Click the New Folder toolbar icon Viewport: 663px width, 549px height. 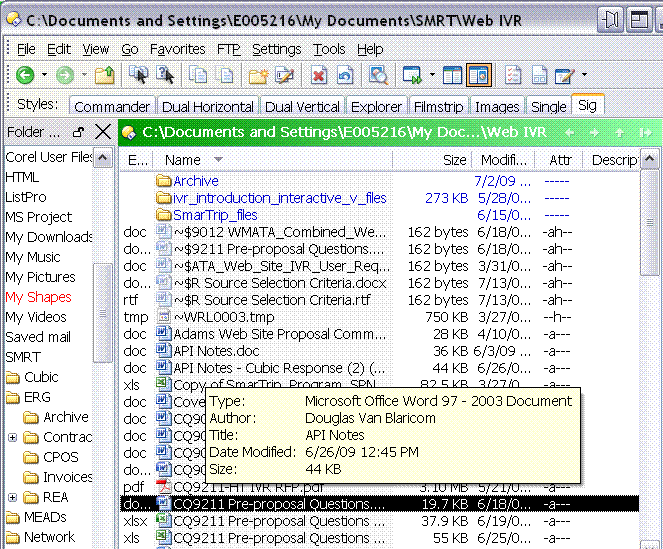258,75
